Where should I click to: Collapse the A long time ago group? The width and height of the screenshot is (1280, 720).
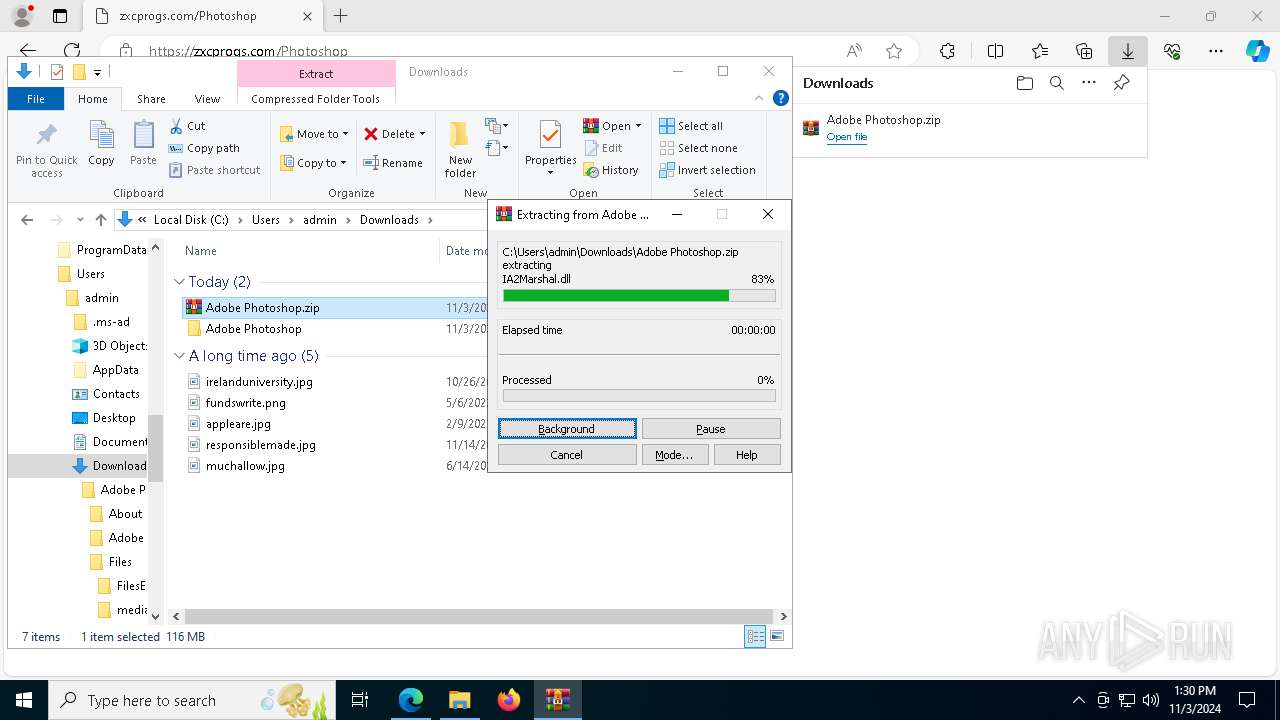[180, 356]
